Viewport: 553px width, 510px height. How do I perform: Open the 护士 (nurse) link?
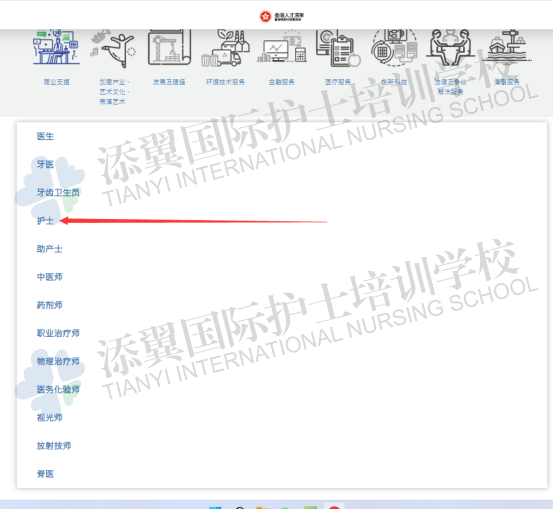(45, 221)
